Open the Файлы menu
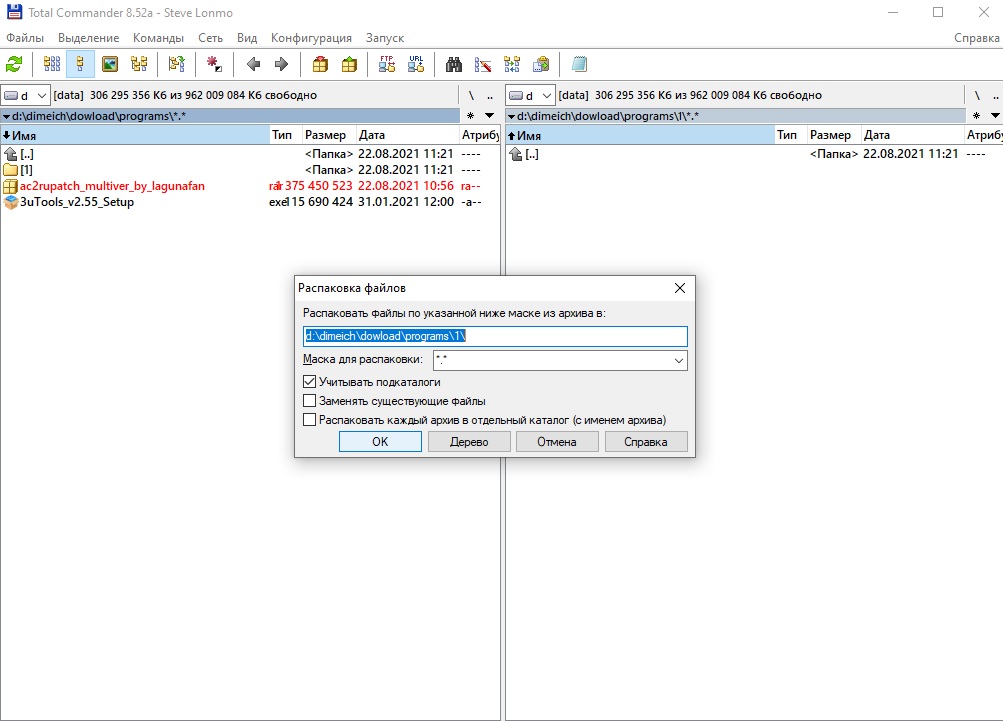This screenshot has height=721, width=1003. 25,38
